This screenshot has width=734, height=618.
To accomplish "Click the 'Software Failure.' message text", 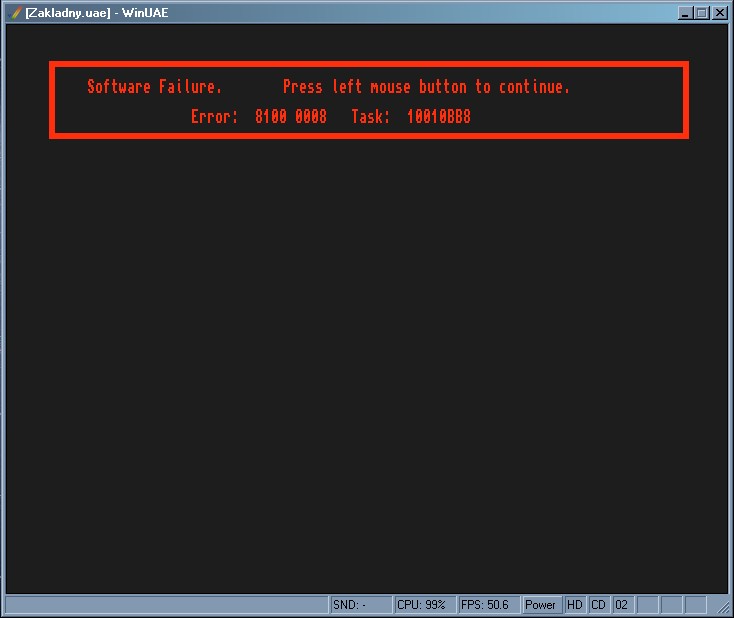I will click(154, 87).
